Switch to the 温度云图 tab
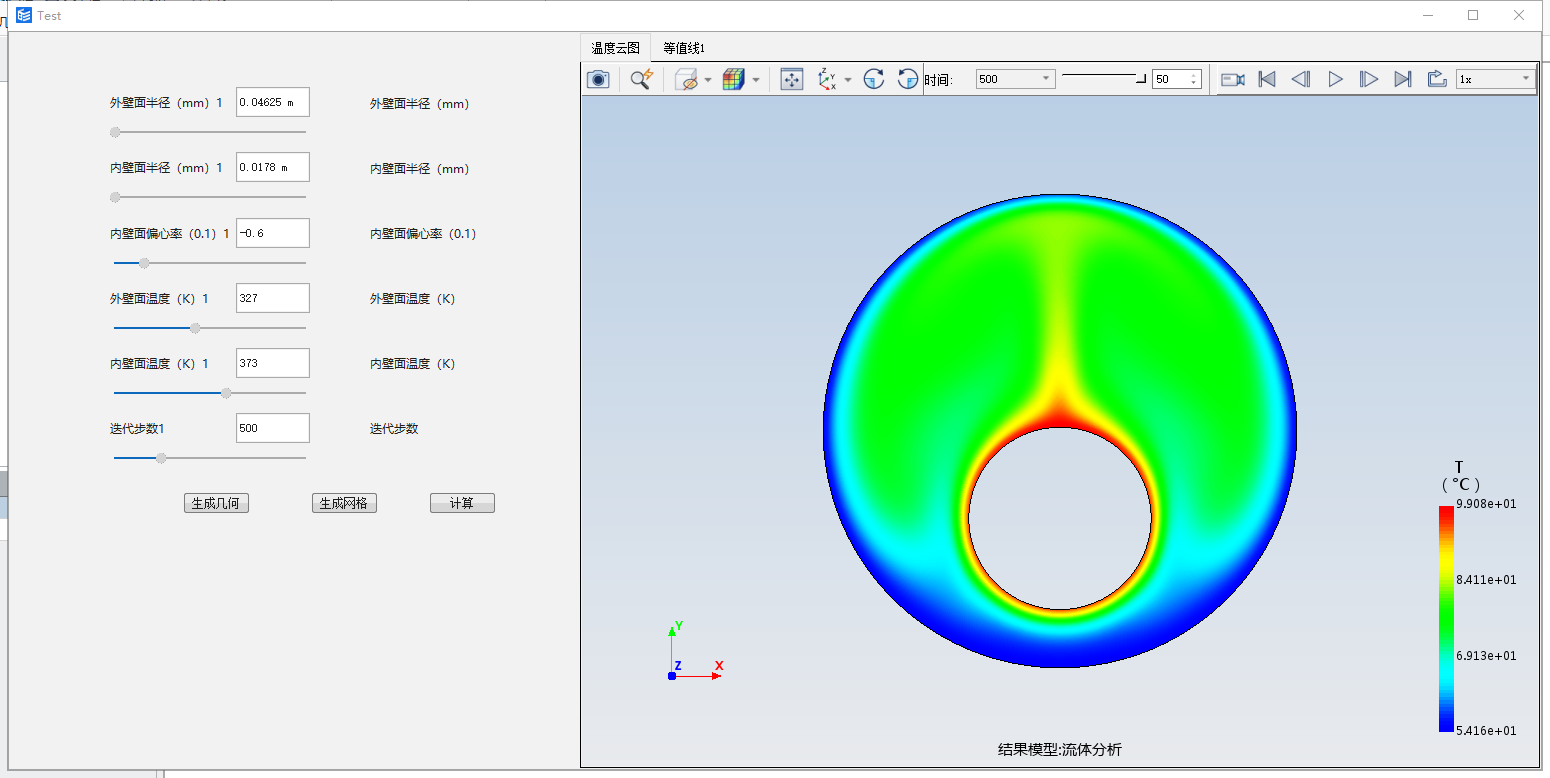This screenshot has height=778, width=1550. (615, 47)
